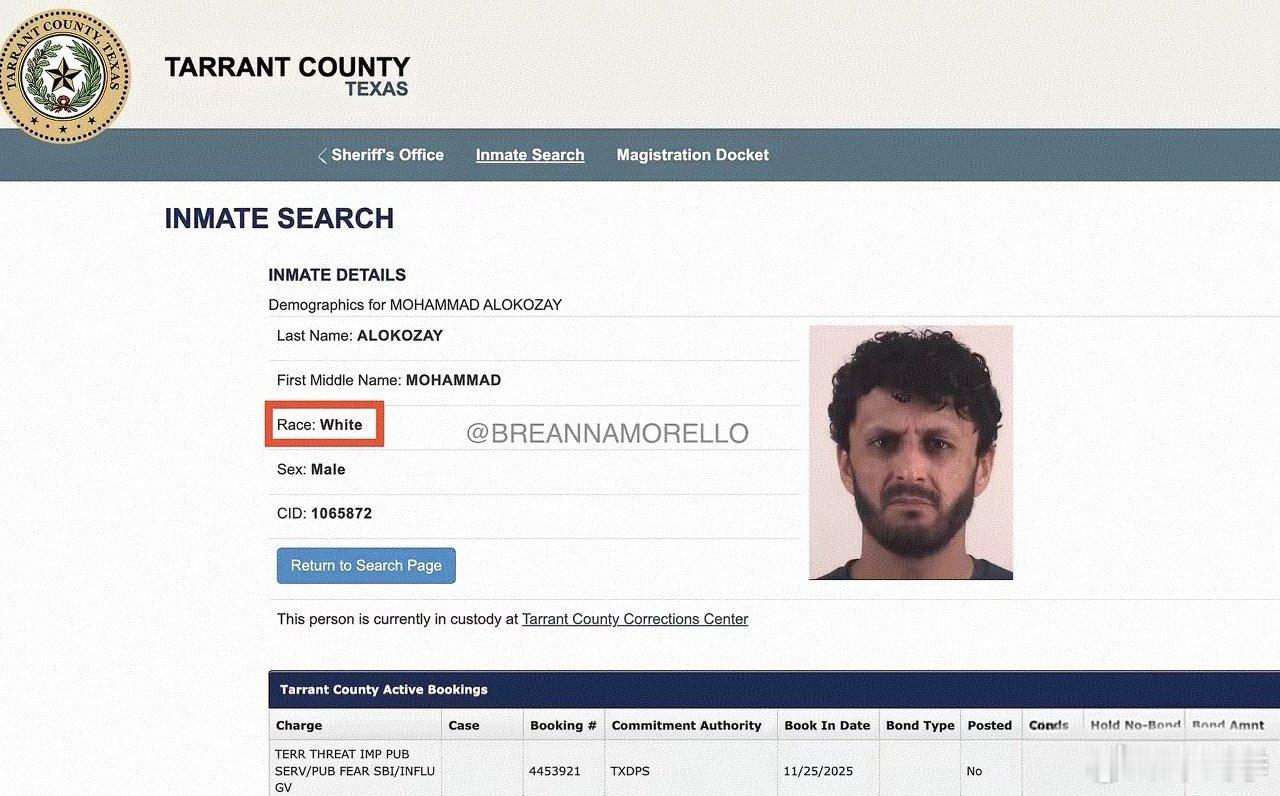Sort by the Book In Date column
The height and width of the screenshot is (796, 1280).
827,725
